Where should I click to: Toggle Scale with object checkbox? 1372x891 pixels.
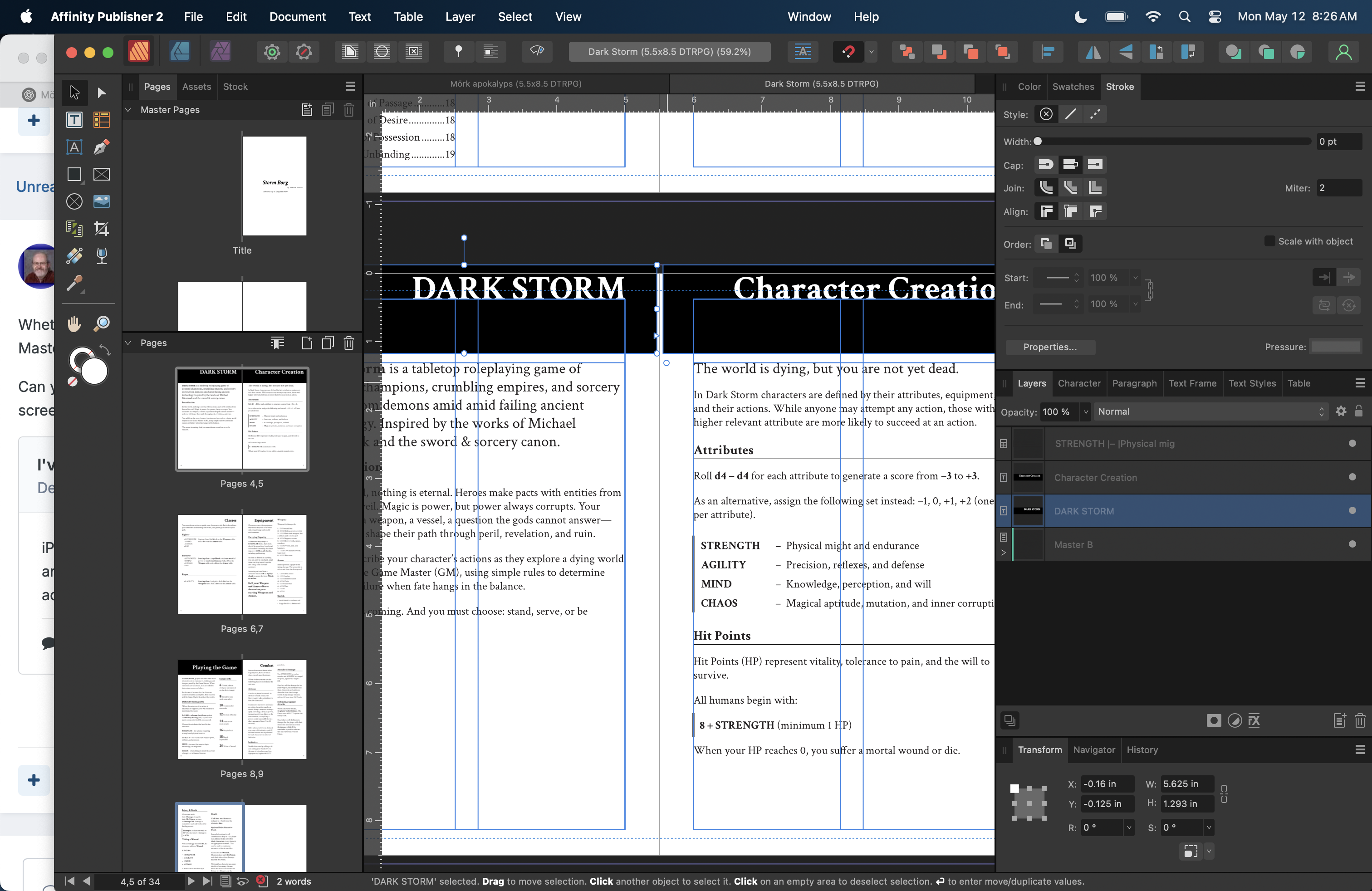[1269, 241]
